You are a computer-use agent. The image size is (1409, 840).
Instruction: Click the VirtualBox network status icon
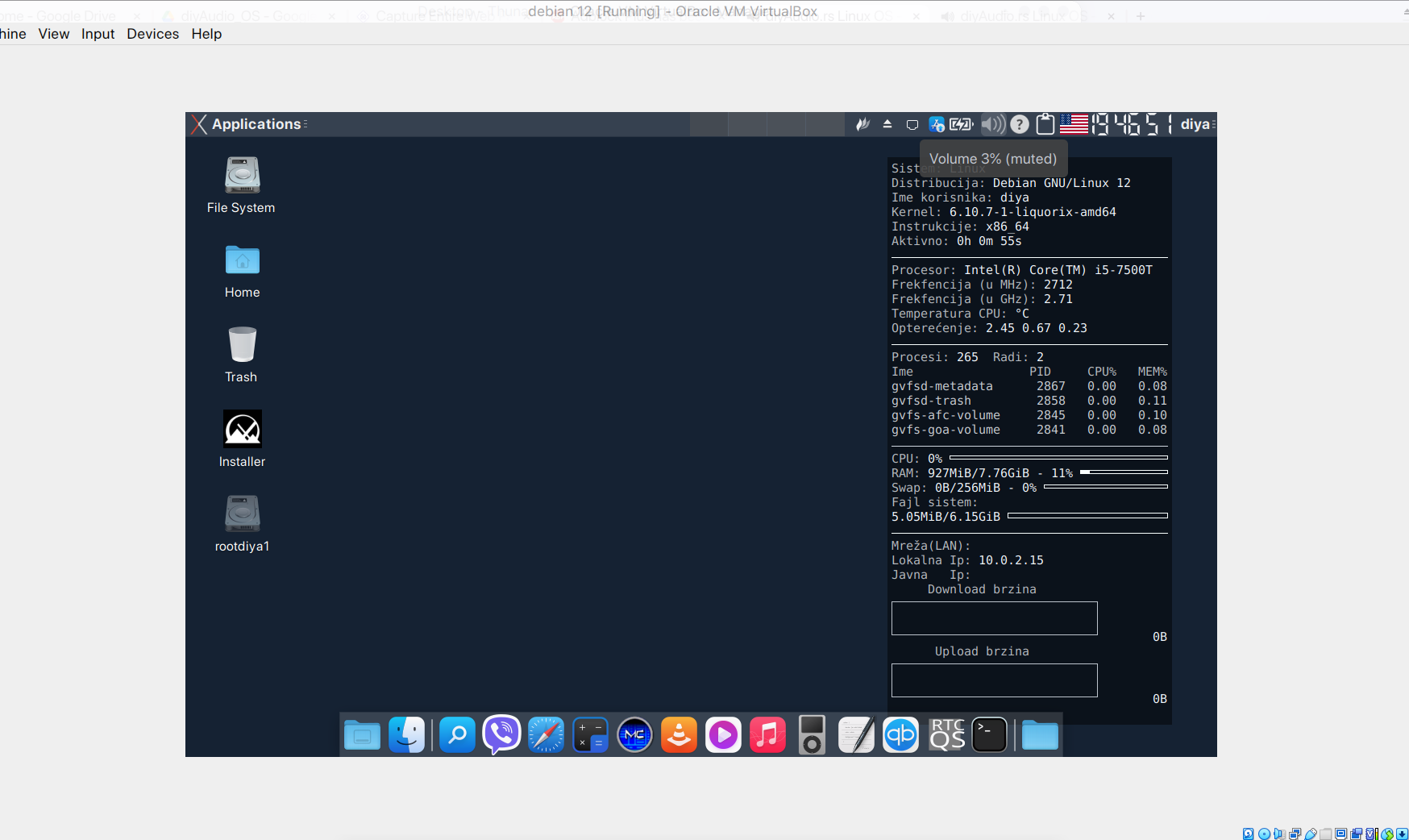click(x=1295, y=834)
